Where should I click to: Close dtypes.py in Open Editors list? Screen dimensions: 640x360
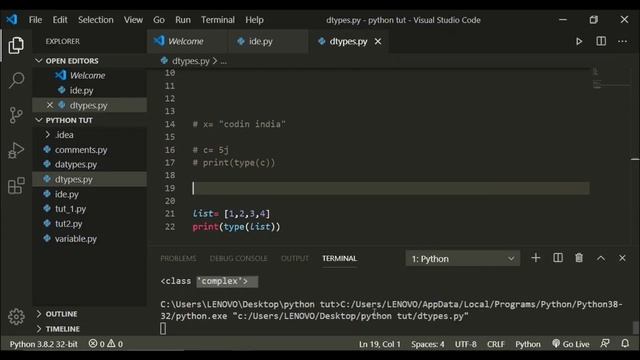click(x=50, y=105)
